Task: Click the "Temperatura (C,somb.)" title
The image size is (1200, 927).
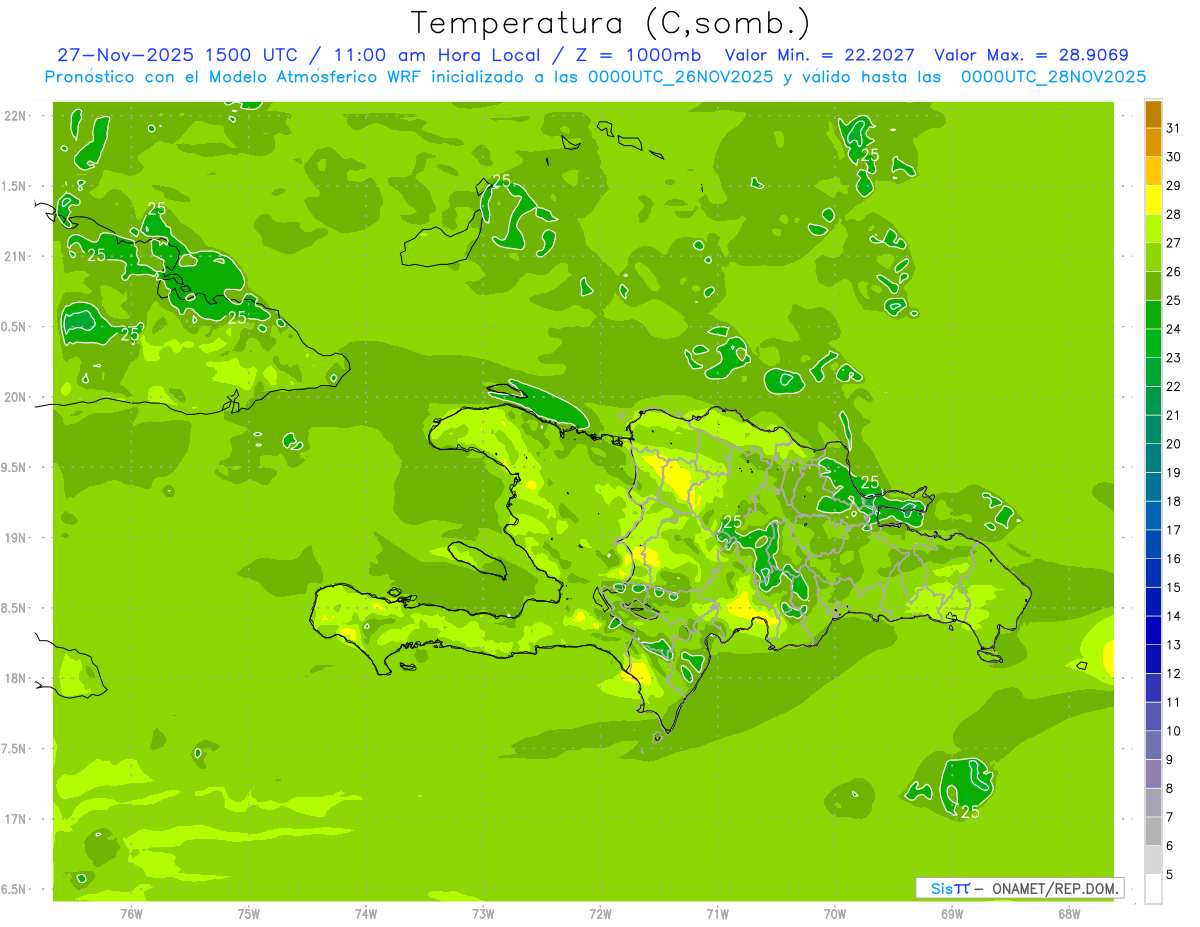Action: (x=611, y=23)
